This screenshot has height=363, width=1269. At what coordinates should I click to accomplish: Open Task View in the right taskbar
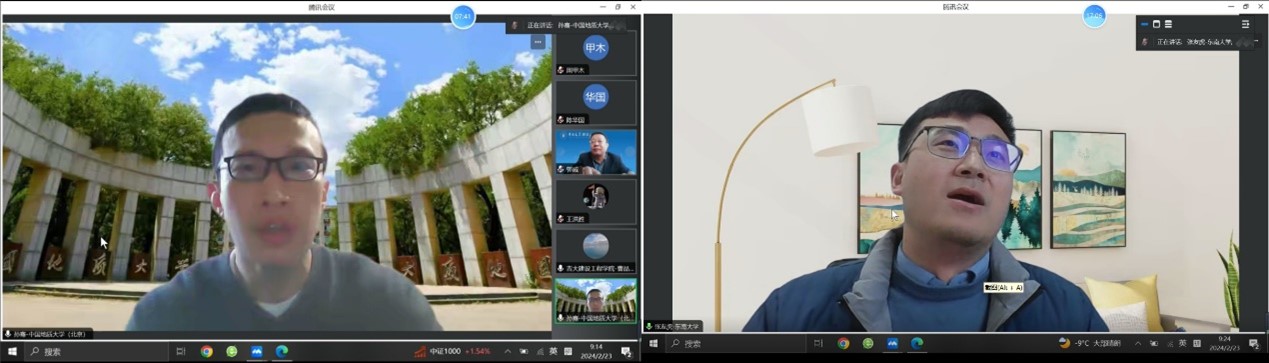click(817, 344)
